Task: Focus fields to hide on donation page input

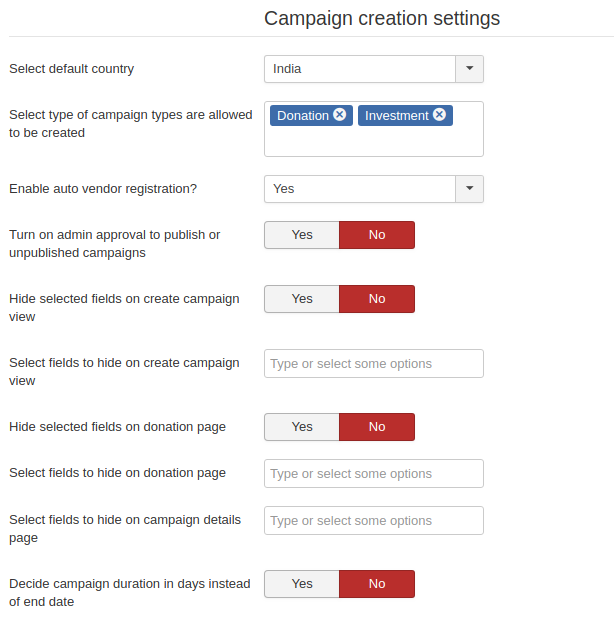Action: [373, 474]
